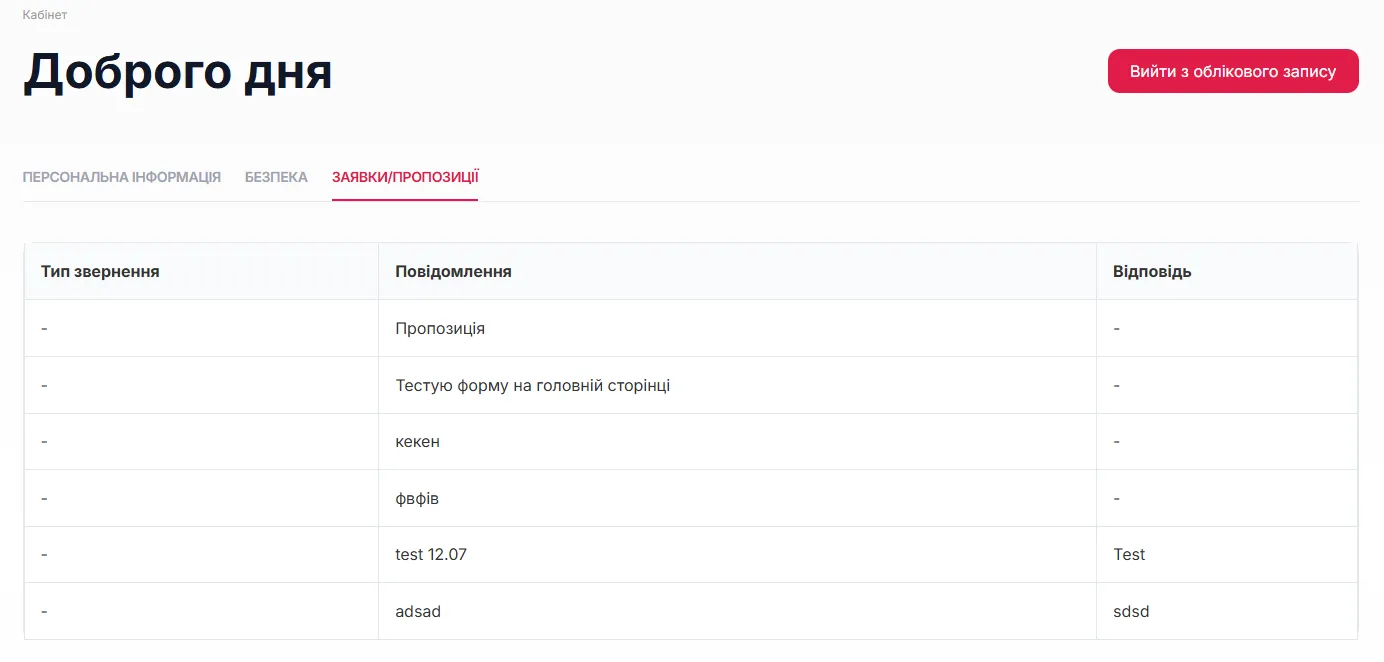The width and height of the screenshot is (1384, 662).
Task: Open the Кабінет breadcrumb link
Action: click(45, 14)
